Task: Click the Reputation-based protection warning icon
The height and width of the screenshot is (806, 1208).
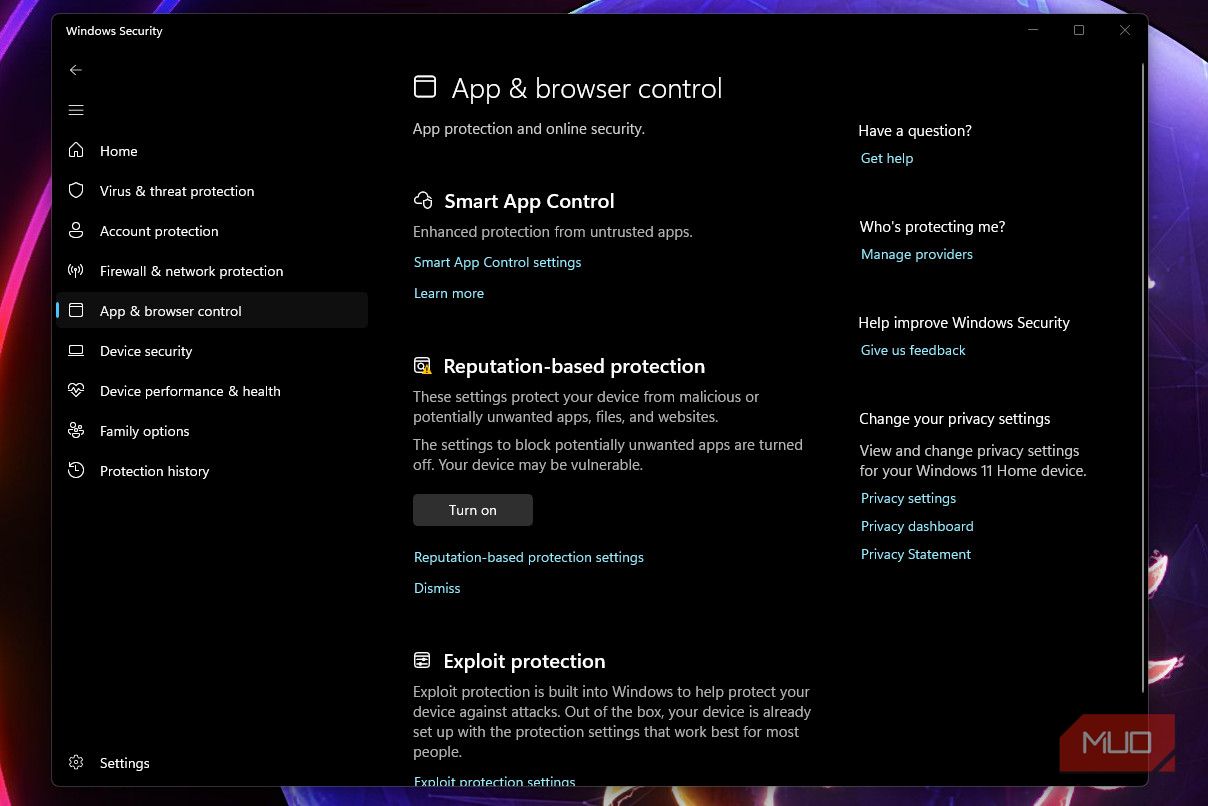Action: pos(423,366)
